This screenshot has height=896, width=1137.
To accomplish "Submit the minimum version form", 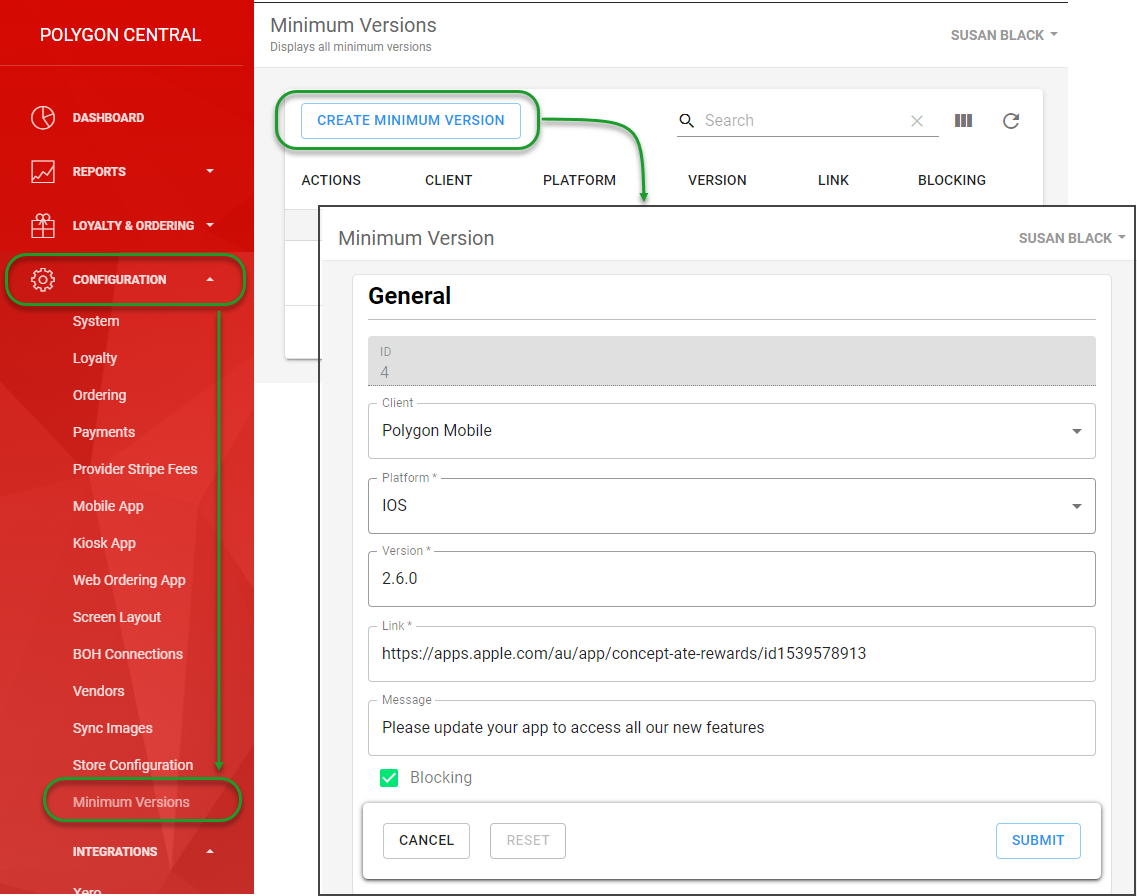I will tap(1038, 840).
